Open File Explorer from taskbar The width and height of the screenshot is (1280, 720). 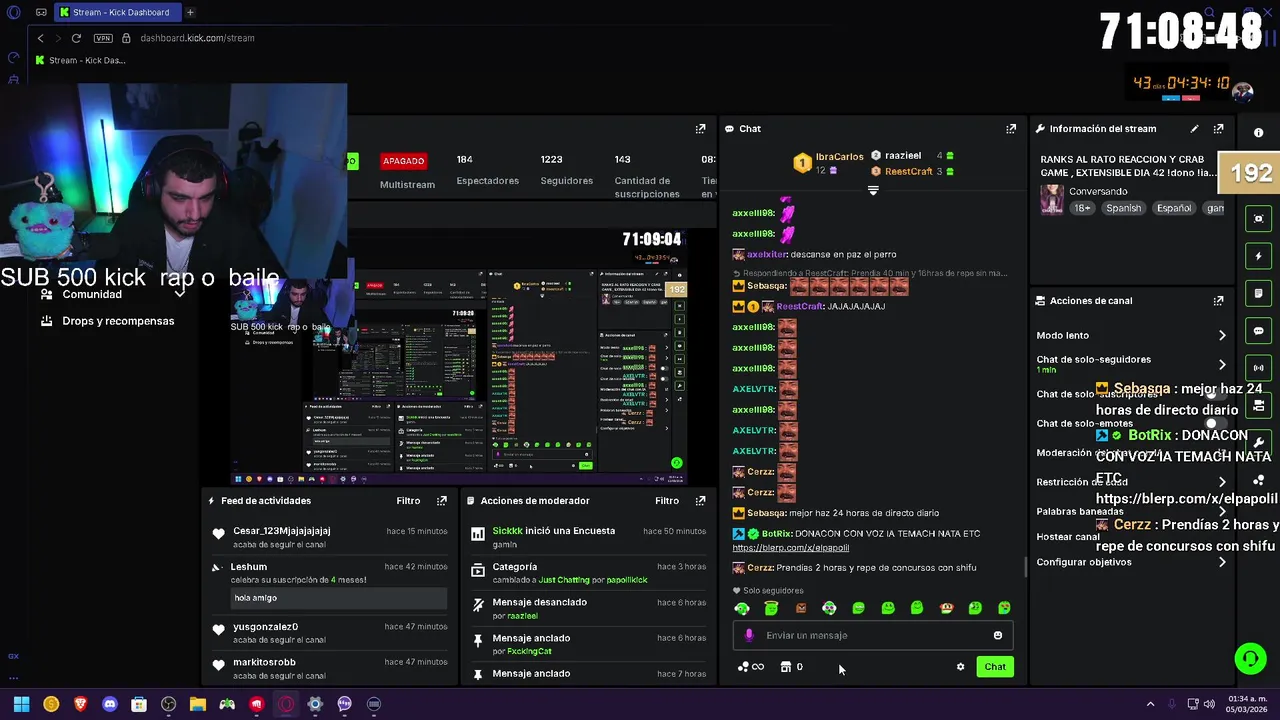(x=198, y=704)
